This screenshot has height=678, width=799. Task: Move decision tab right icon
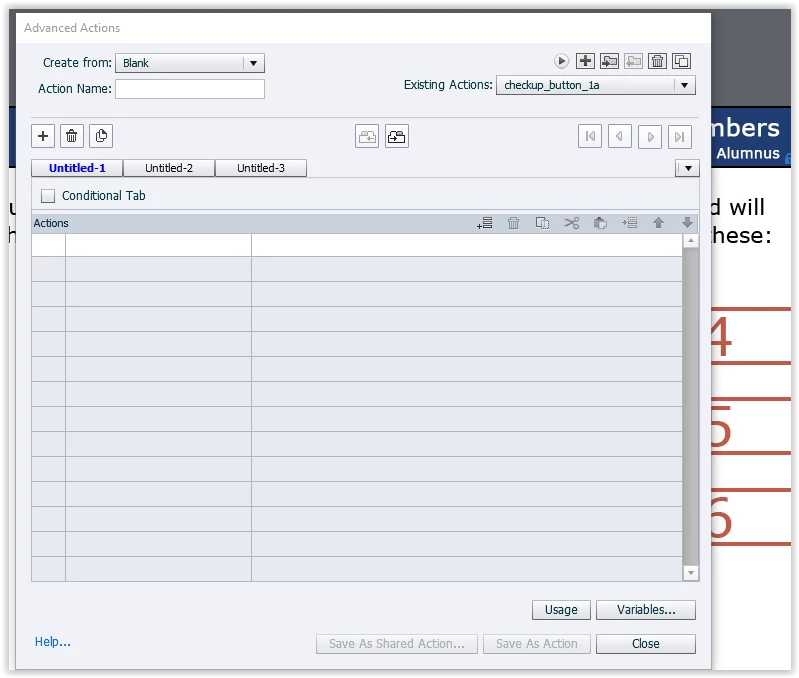[396, 137]
